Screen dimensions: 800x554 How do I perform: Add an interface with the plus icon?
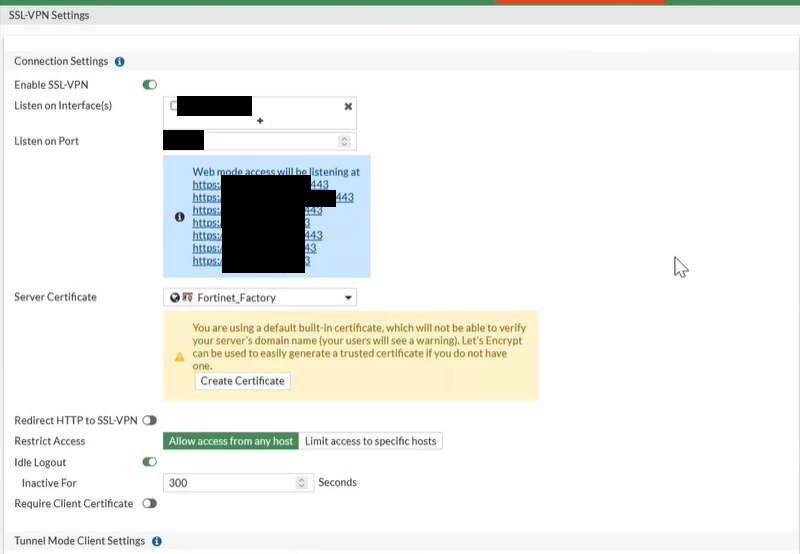[x=260, y=121]
